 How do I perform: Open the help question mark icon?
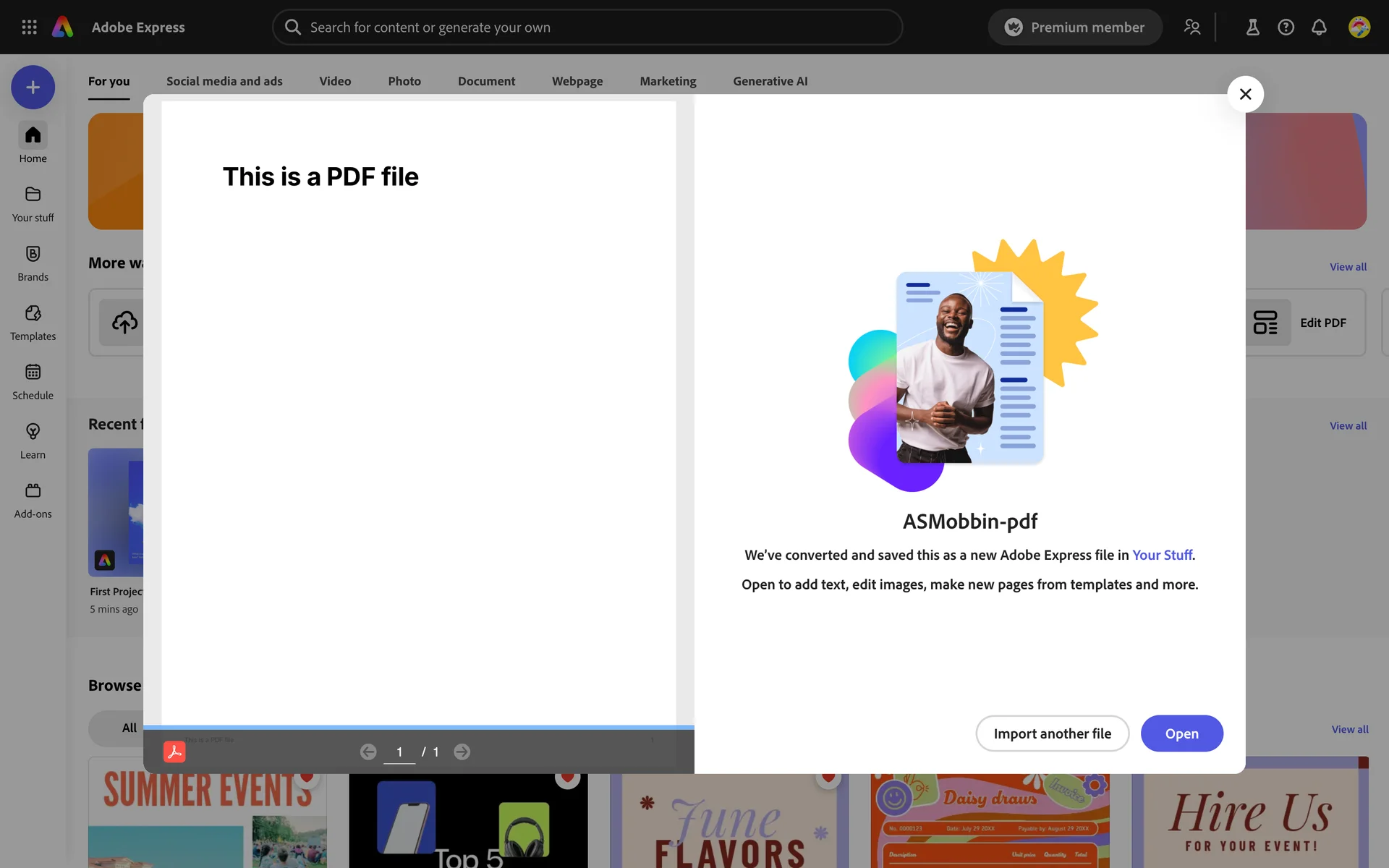point(1286,27)
